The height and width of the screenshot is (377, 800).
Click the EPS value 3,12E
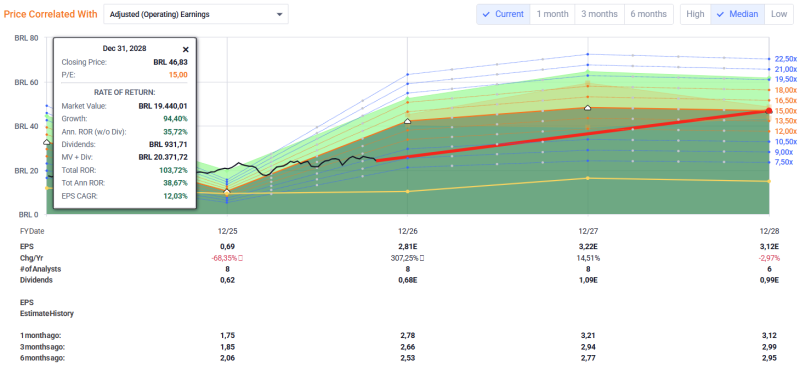(770, 247)
